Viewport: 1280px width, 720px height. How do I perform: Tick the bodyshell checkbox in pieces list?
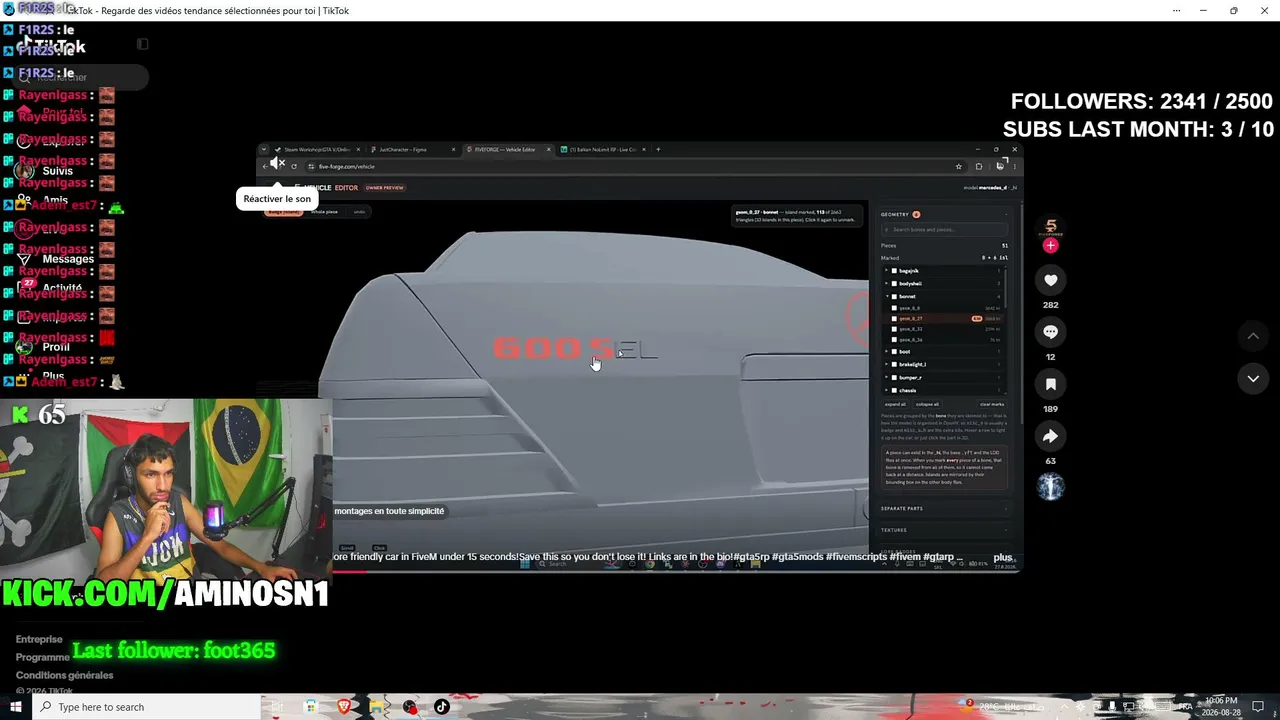[894, 284]
